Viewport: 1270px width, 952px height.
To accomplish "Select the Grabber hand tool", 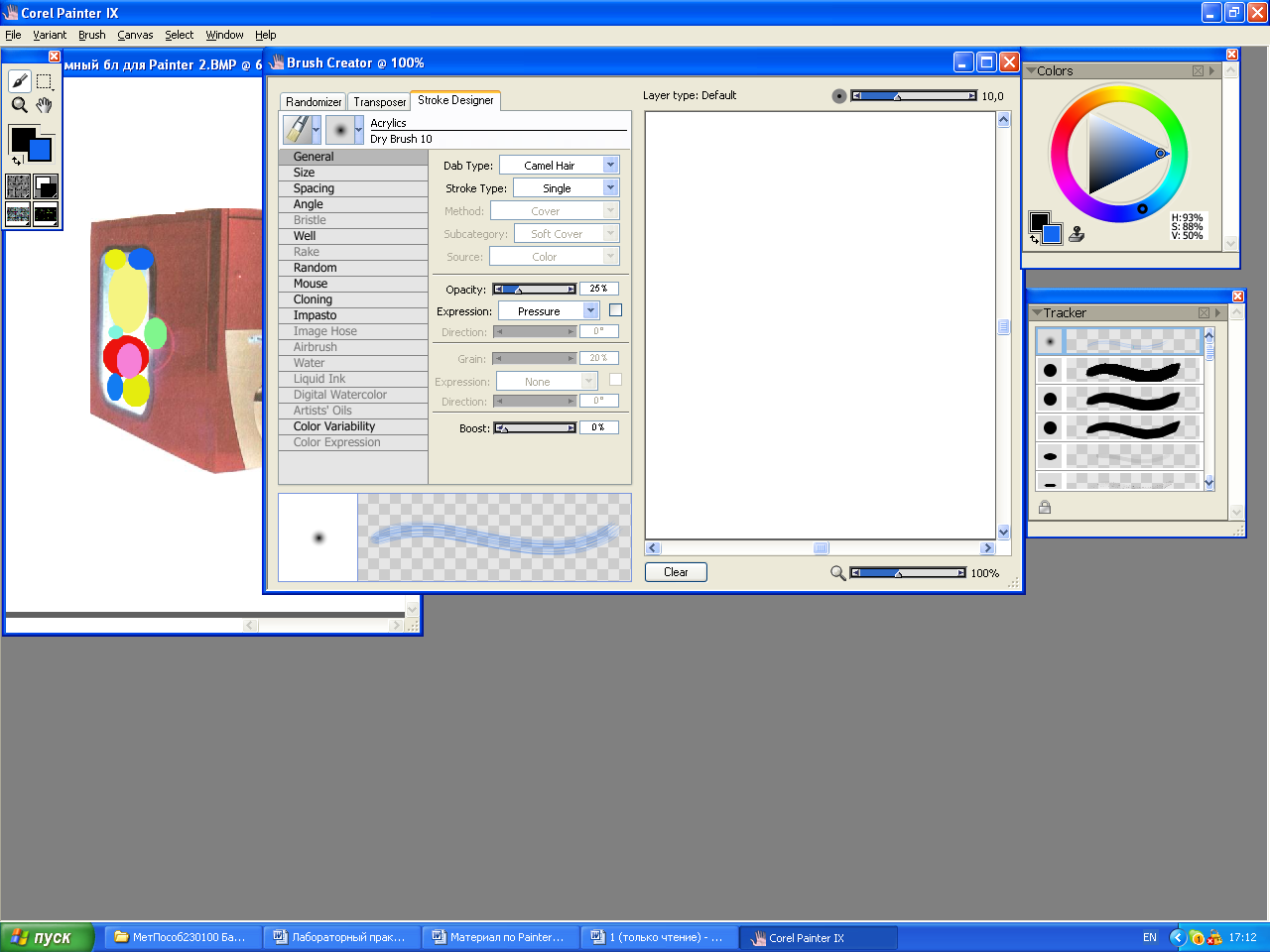I will 45,105.
